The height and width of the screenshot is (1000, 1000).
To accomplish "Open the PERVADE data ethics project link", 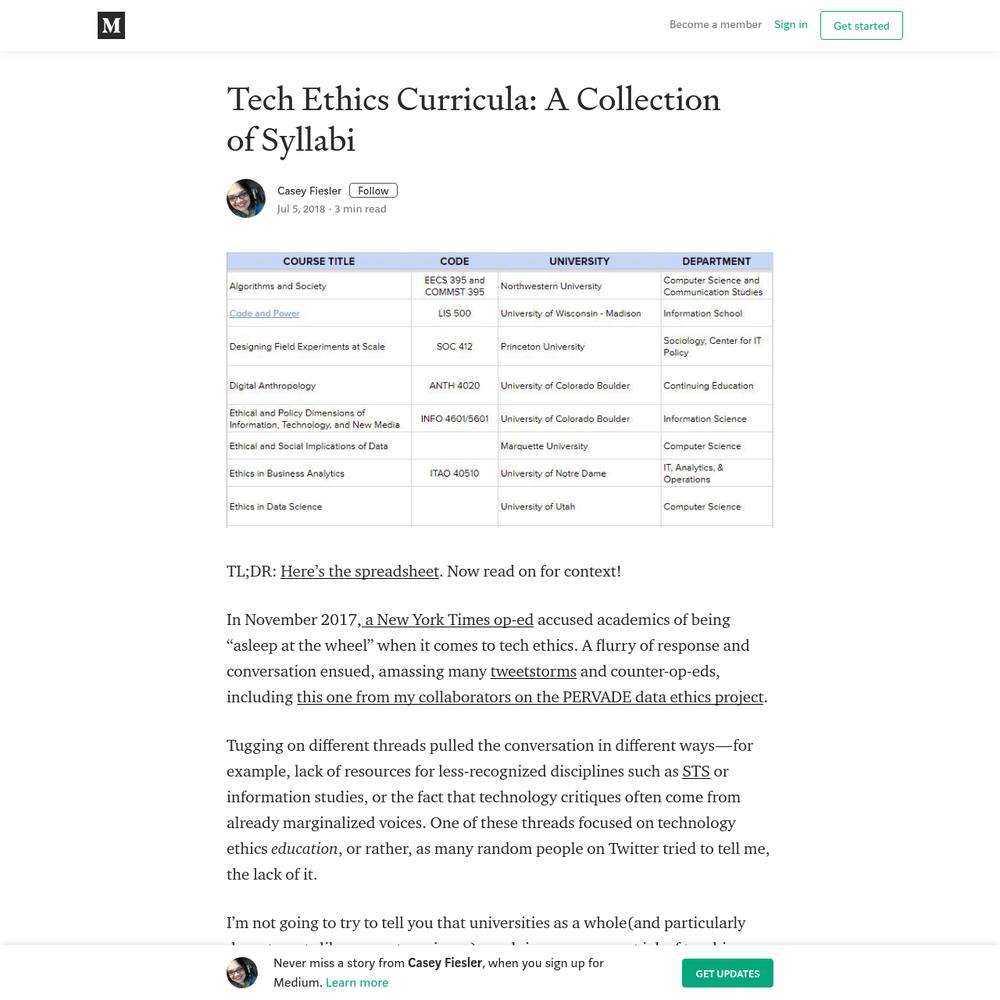I will 530,697.
